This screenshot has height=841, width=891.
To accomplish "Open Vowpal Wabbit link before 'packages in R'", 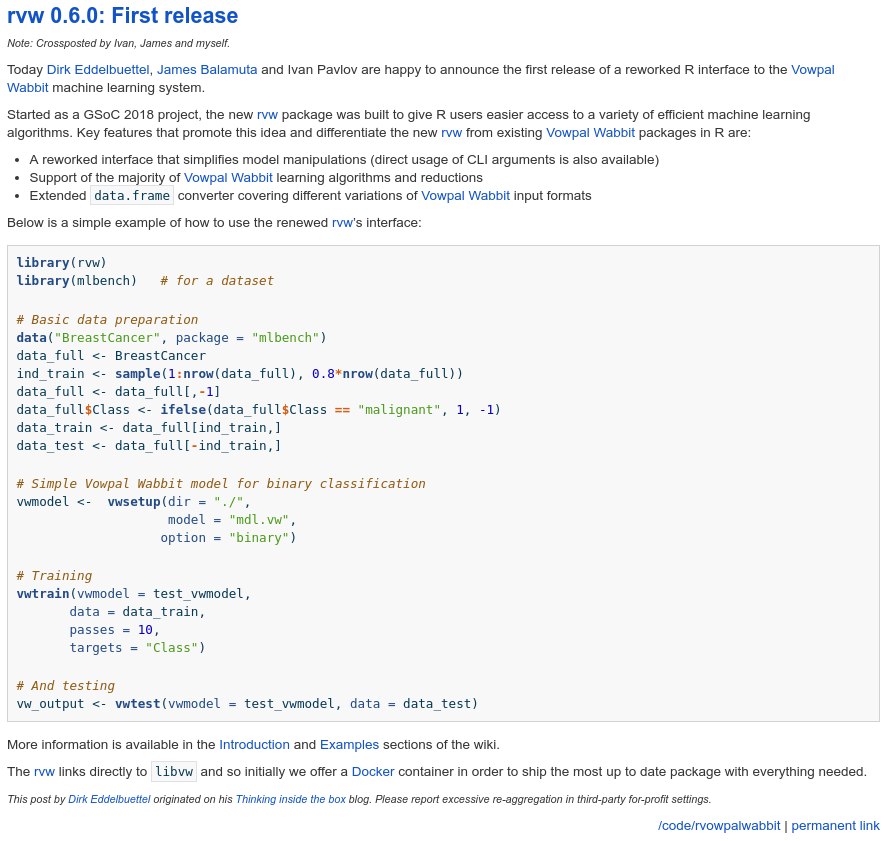I will 590,133.
